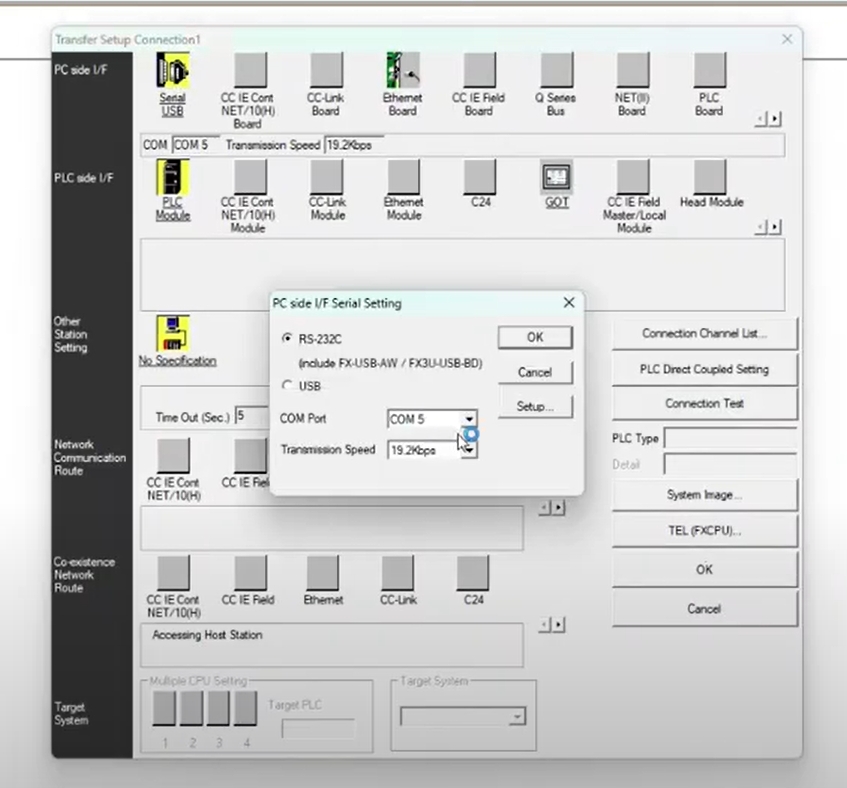The height and width of the screenshot is (788, 847).
Task: Select the RS-232C radio button
Action: (289, 339)
